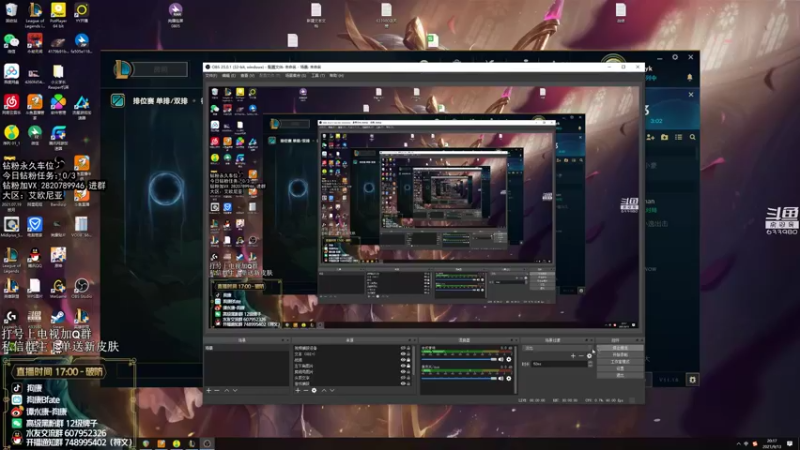Viewport: 800px width, 450px height.
Task: Click 设置 button in OBS controls
Action: [x=620, y=368]
